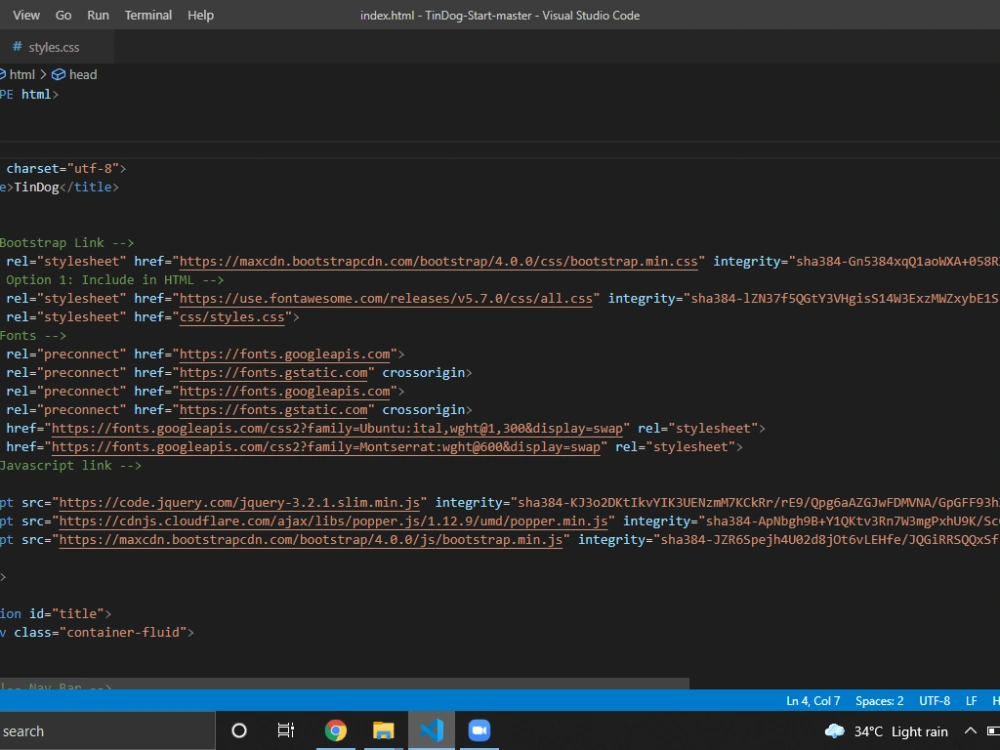This screenshot has height=750, width=1000.
Task: Switch to the styles.css tab
Action: coord(54,47)
